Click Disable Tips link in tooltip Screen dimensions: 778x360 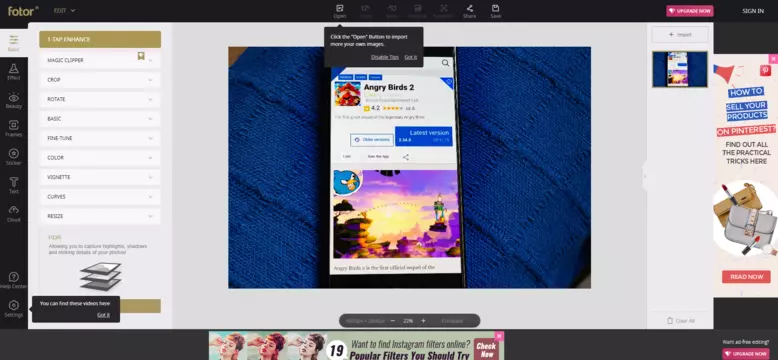(385, 57)
